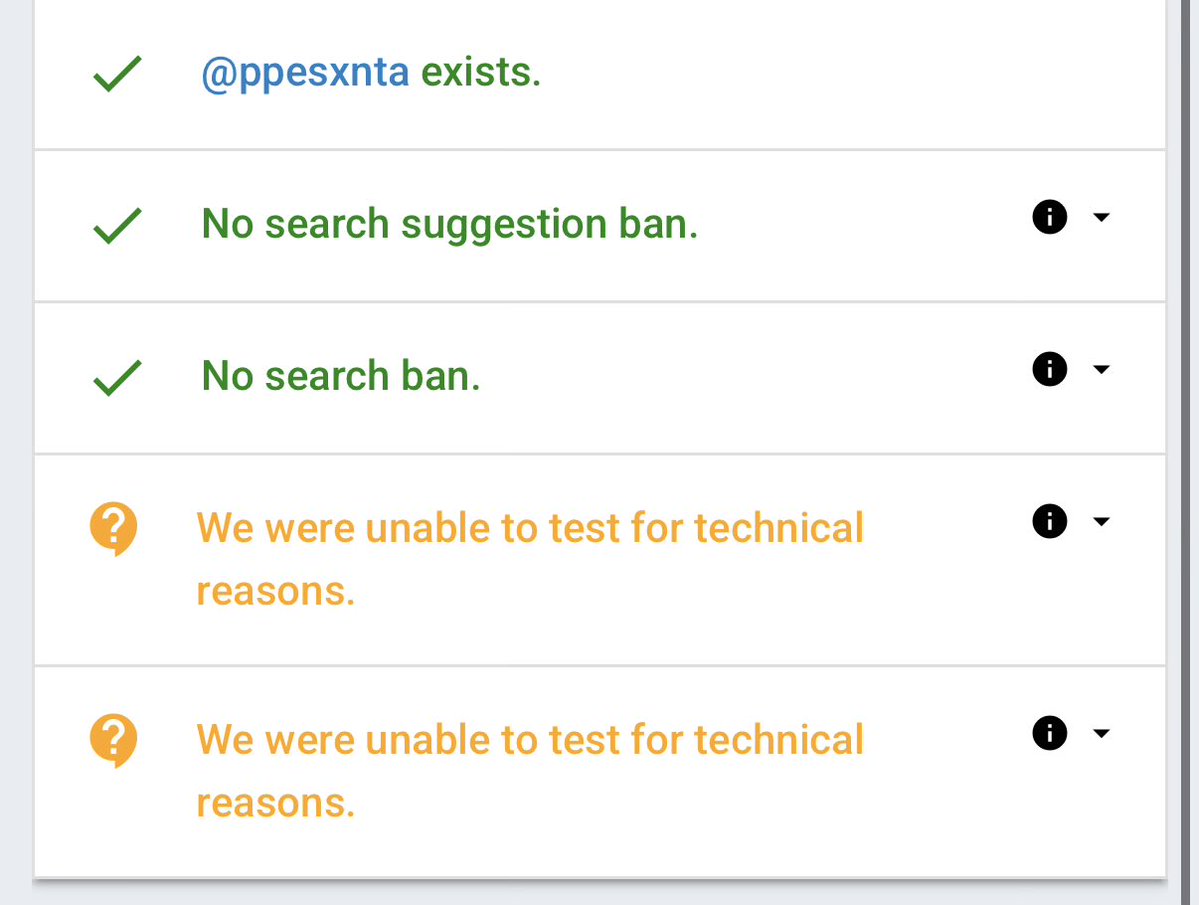The height and width of the screenshot is (905, 1199).
Task: Show info for the No search ban test
Action: (1049, 369)
